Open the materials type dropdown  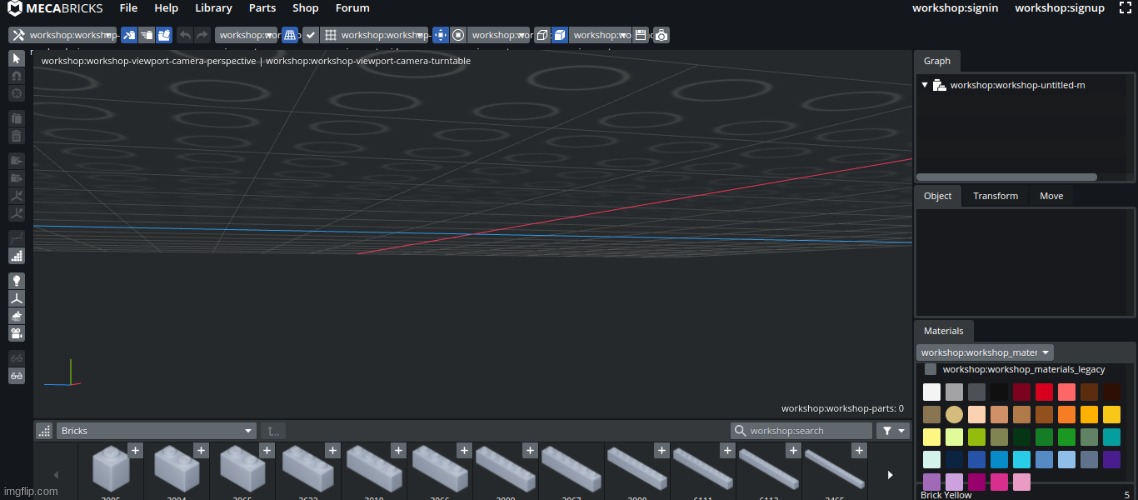pos(985,352)
